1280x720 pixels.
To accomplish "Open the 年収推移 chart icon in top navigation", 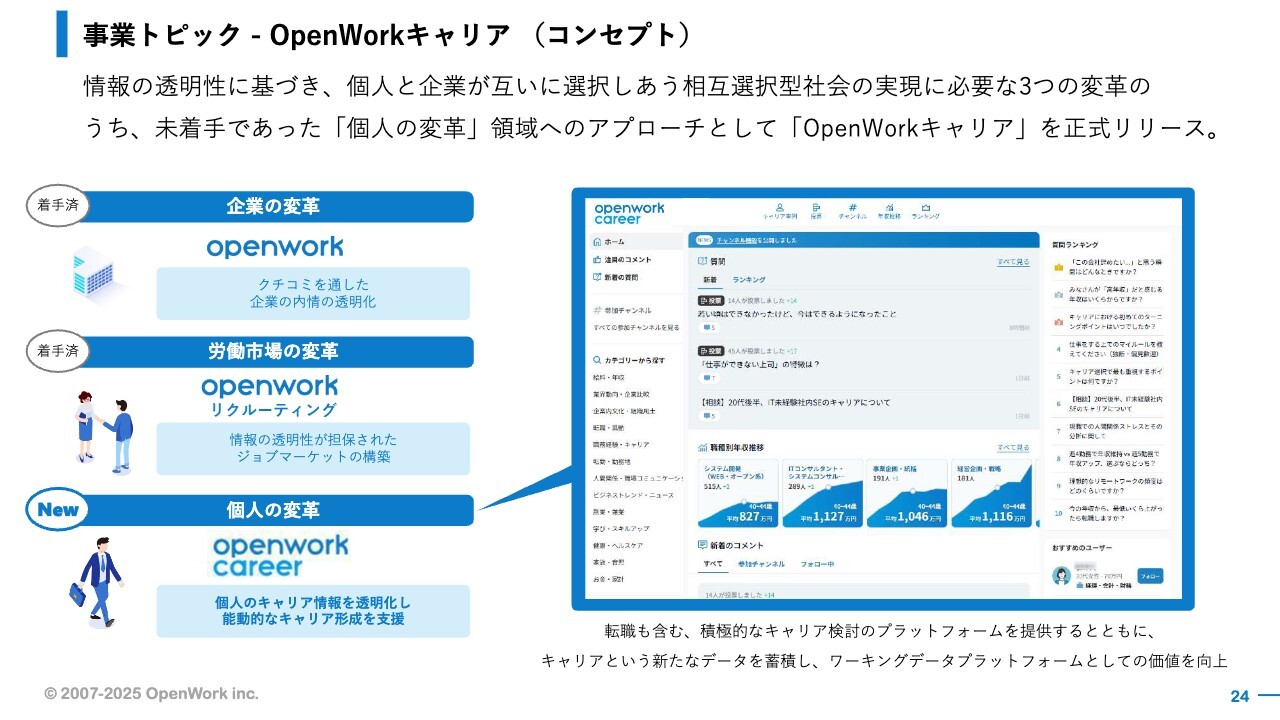I will click(x=889, y=207).
